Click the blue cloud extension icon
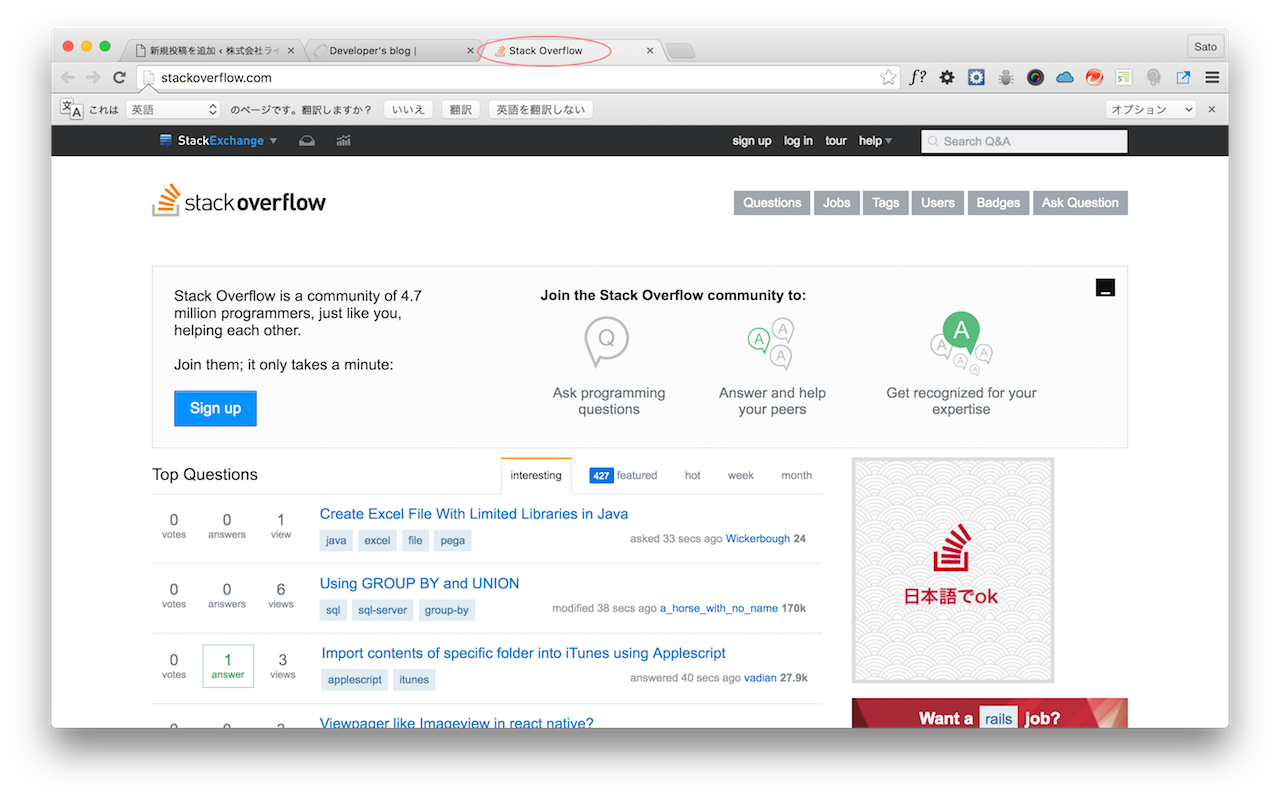 (x=1064, y=77)
